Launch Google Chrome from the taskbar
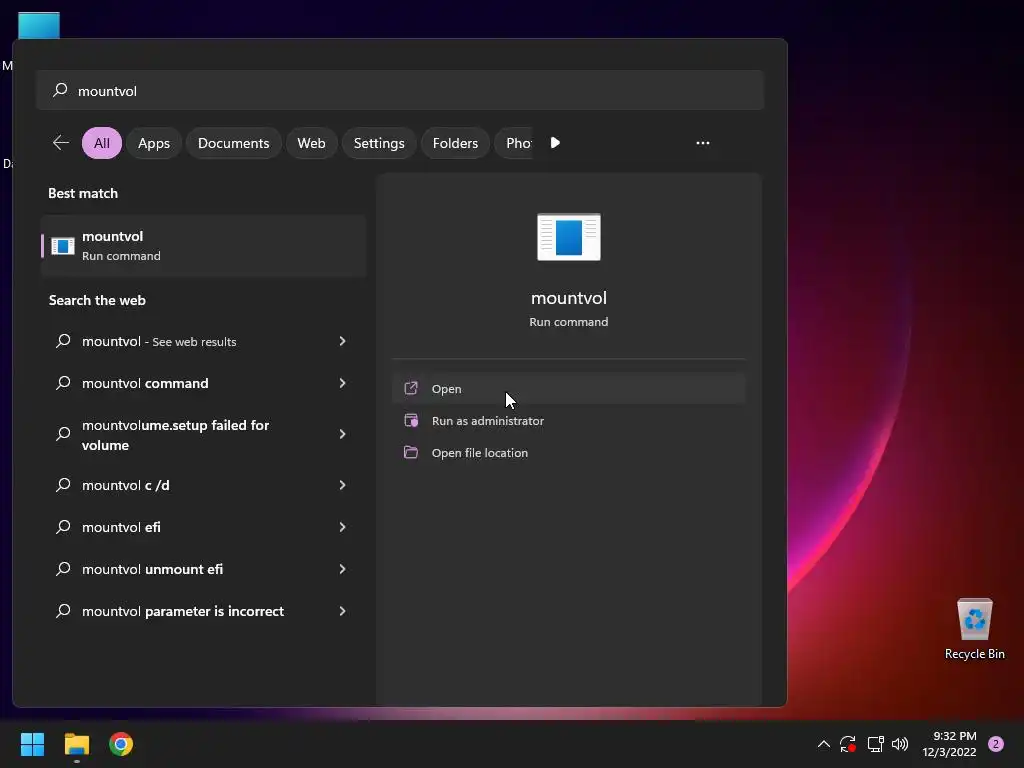This screenshot has height=768, width=1024. tap(121, 744)
